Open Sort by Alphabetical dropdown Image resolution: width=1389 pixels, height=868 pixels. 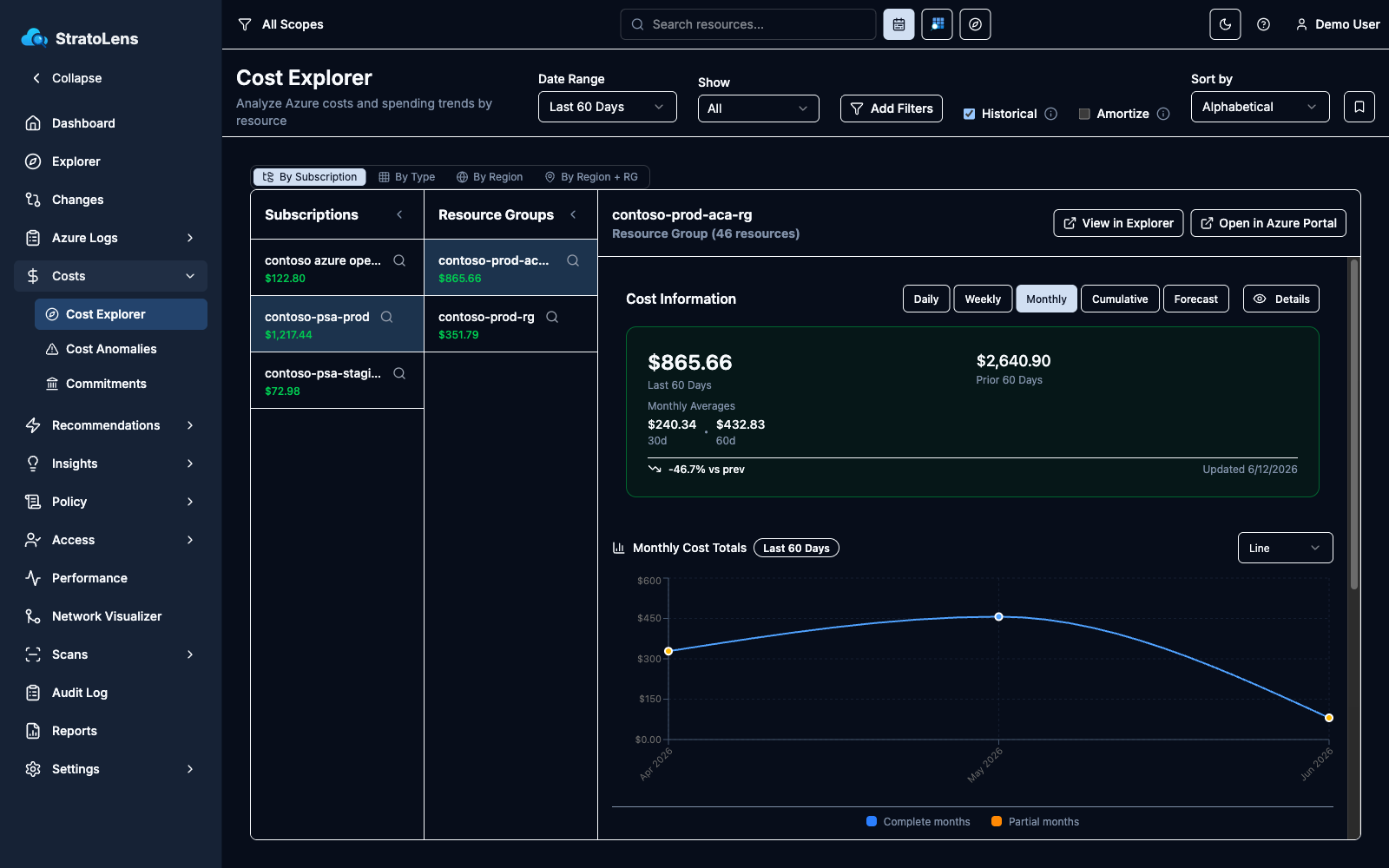(x=1261, y=107)
